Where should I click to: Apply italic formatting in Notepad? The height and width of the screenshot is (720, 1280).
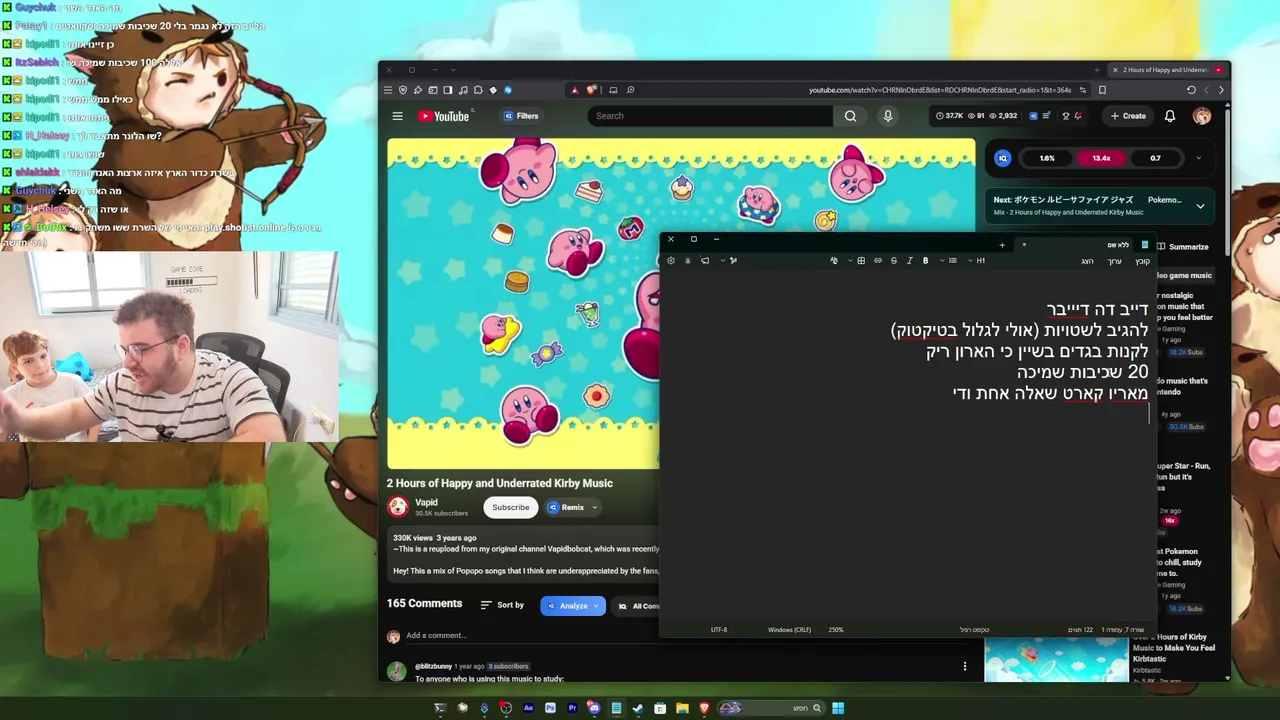pyautogui.click(x=909, y=261)
